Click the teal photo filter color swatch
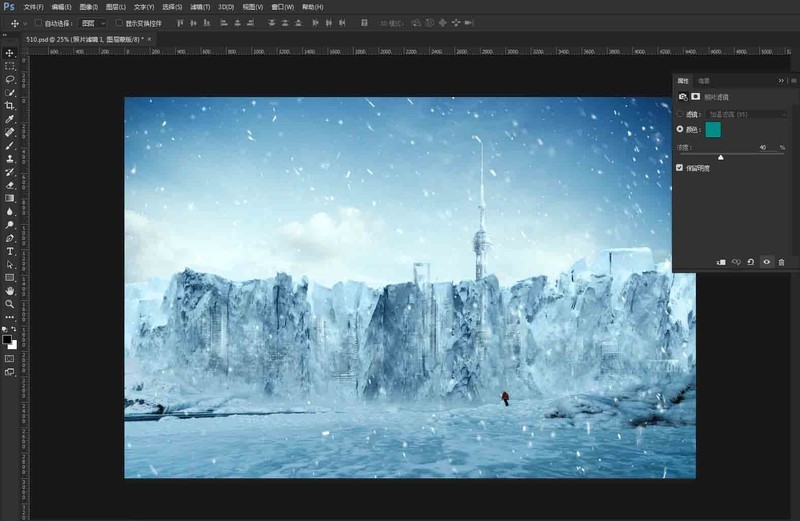Screen dimensions: 800x521 pyautogui.click(x=713, y=130)
